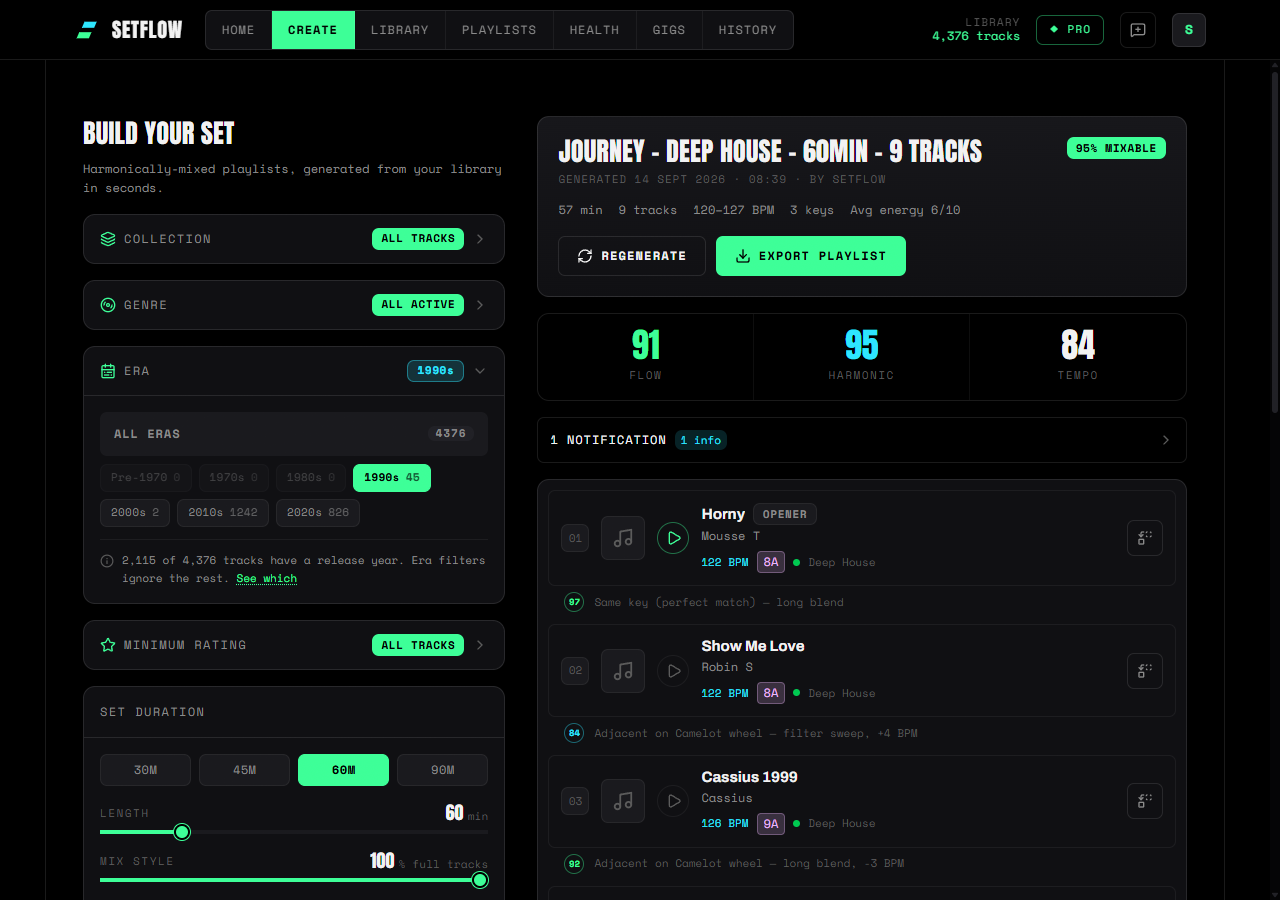Click the 8A key badge on Show Me Love
This screenshot has width=1280, height=900.
pos(771,693)
